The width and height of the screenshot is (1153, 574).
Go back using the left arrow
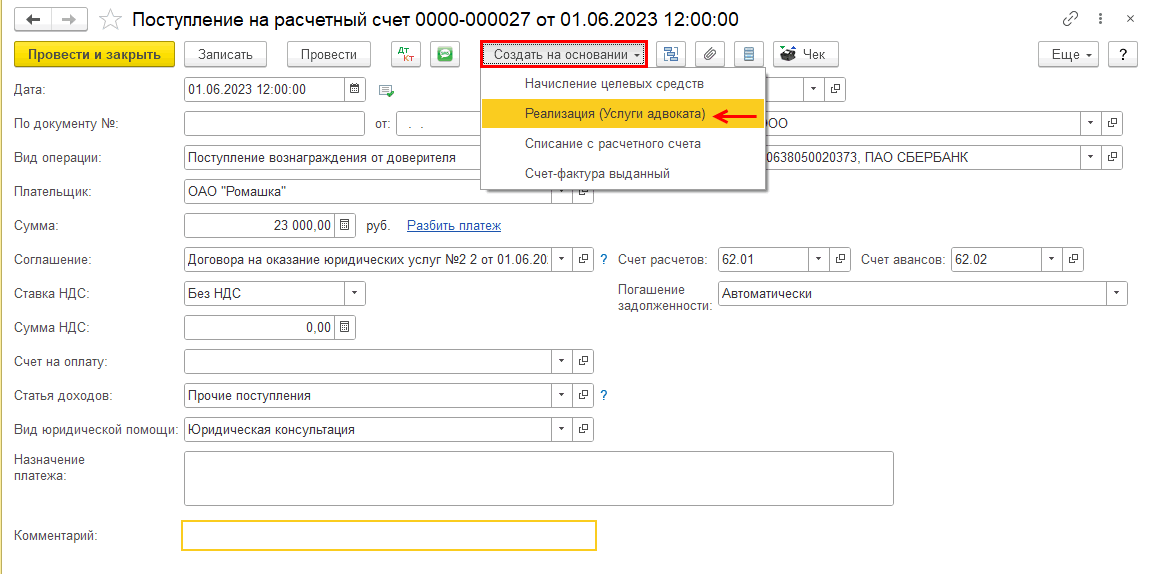coord(34,19)
